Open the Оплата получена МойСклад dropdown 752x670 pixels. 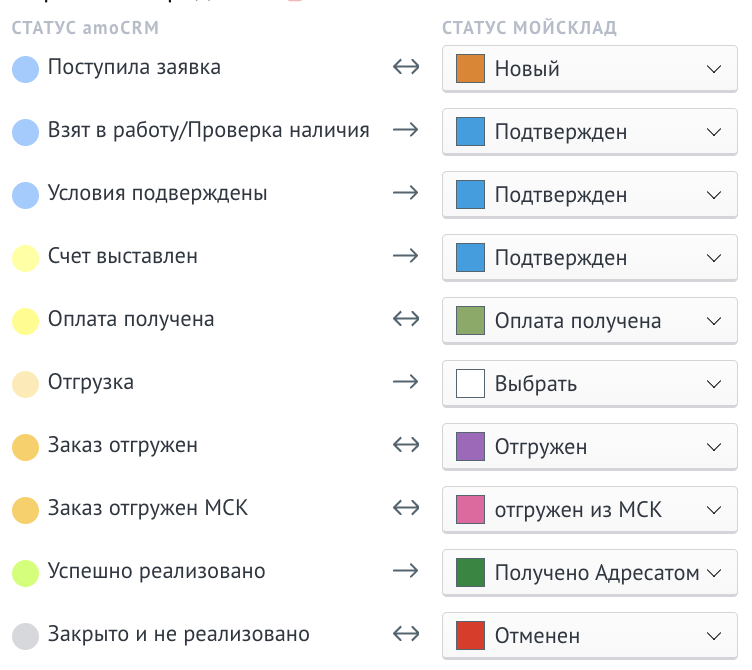589,321
